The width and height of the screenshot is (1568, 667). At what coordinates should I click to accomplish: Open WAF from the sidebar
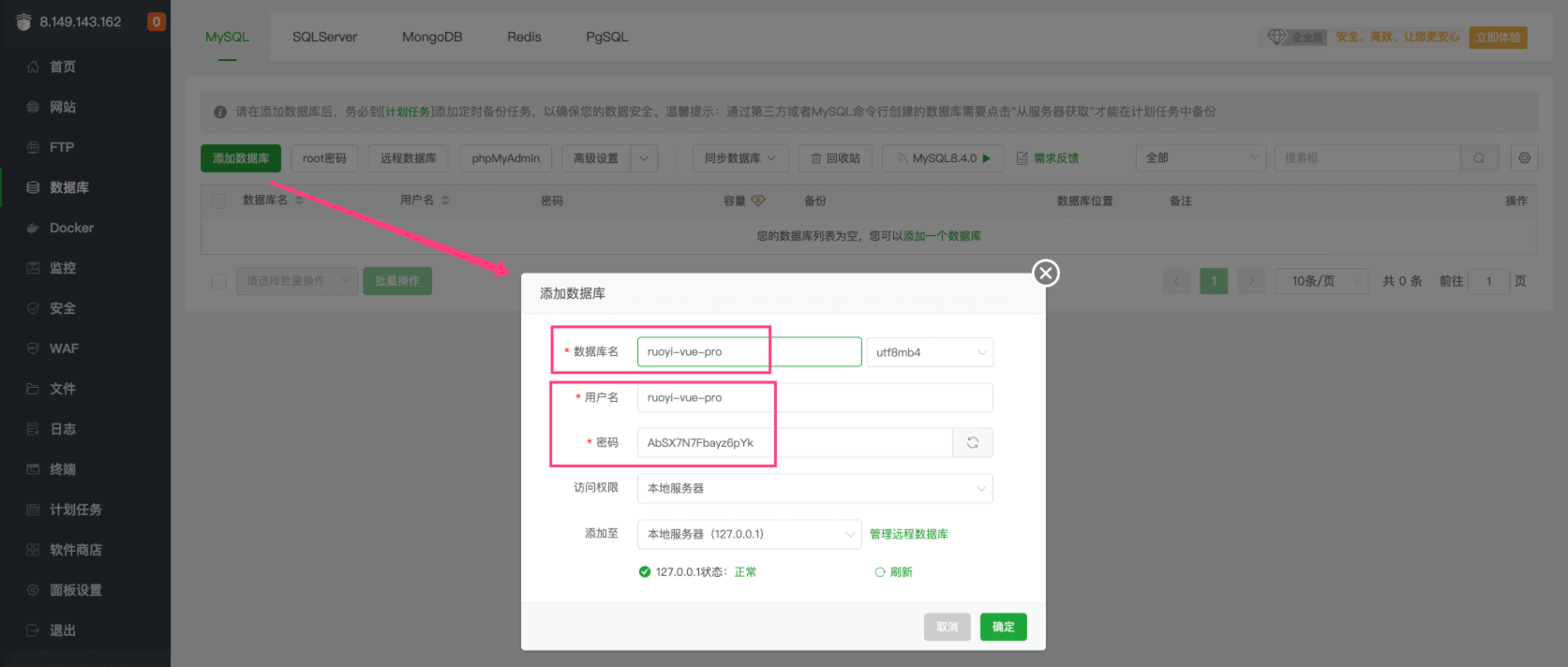(64, 348)
